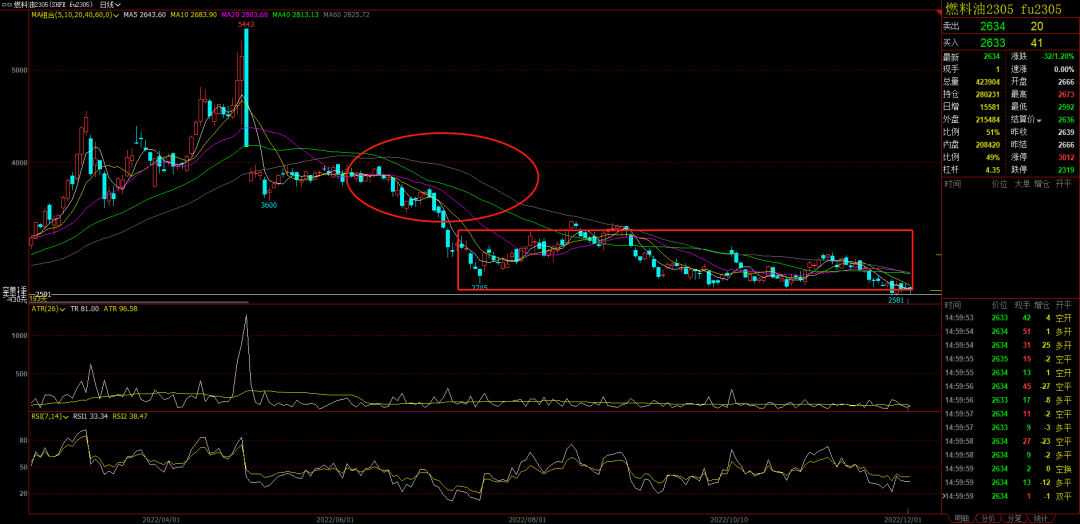Select the tick row with 增仓 25
Viewport: 1080px width, 524px height.
tap(1008, 345)
